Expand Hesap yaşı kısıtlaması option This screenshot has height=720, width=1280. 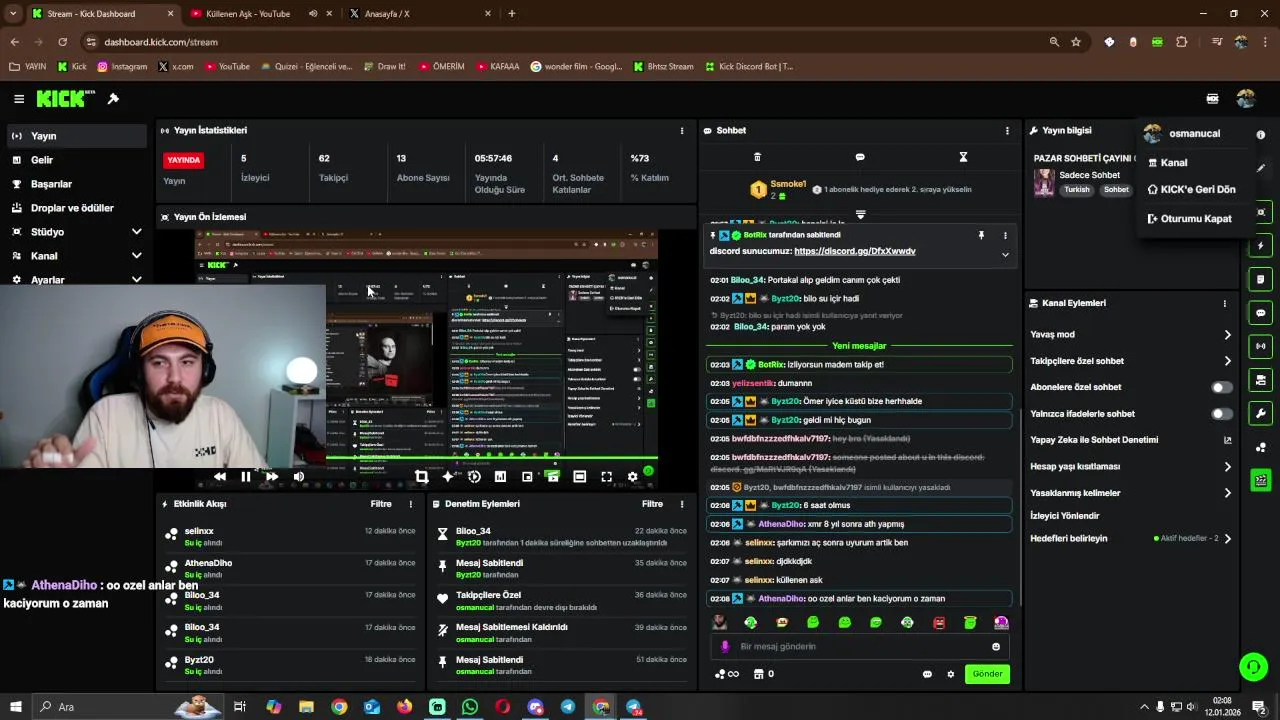(1227, 467)
